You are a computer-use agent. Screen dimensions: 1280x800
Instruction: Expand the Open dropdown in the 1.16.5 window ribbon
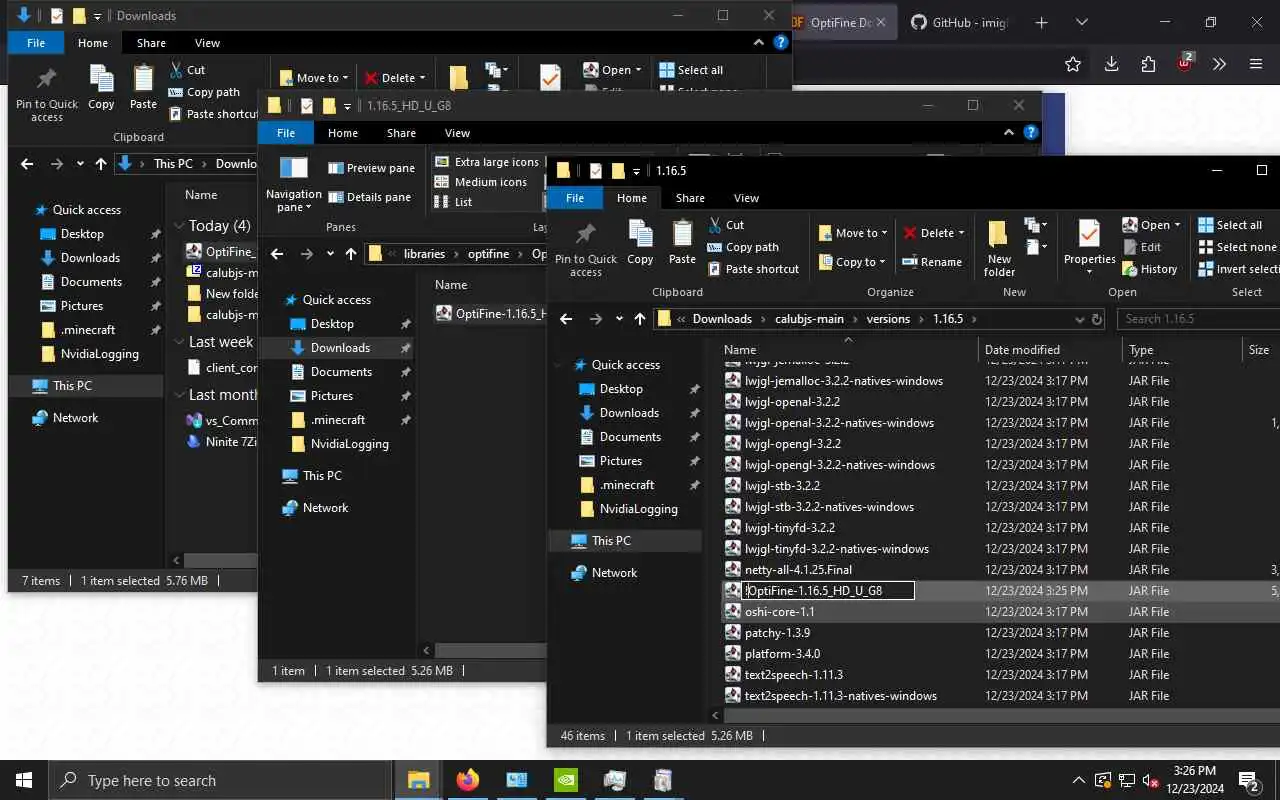click(x=1177, y=225)
